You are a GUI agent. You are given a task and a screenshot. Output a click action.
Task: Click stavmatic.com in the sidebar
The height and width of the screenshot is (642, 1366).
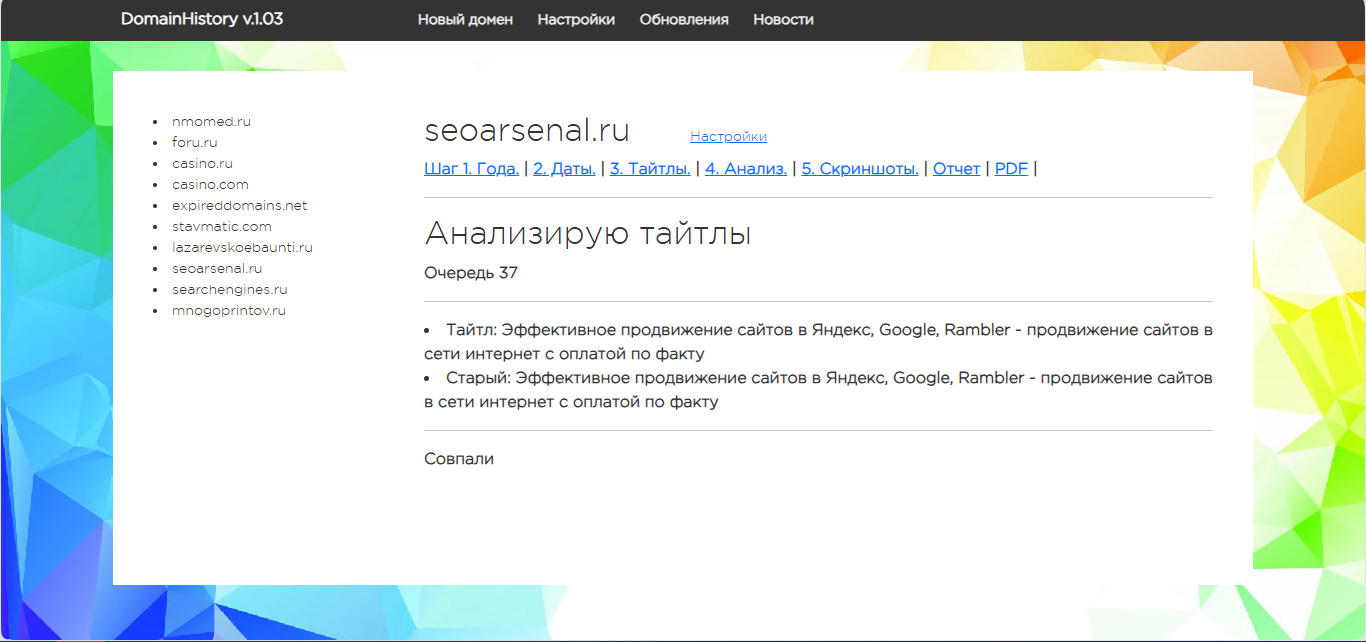point(221,226)
